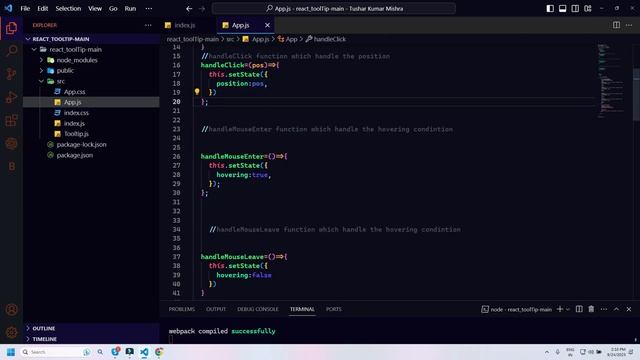Open Customize Layout options
The height and width of the screenshot is (360, 640).
click(588, 9)
